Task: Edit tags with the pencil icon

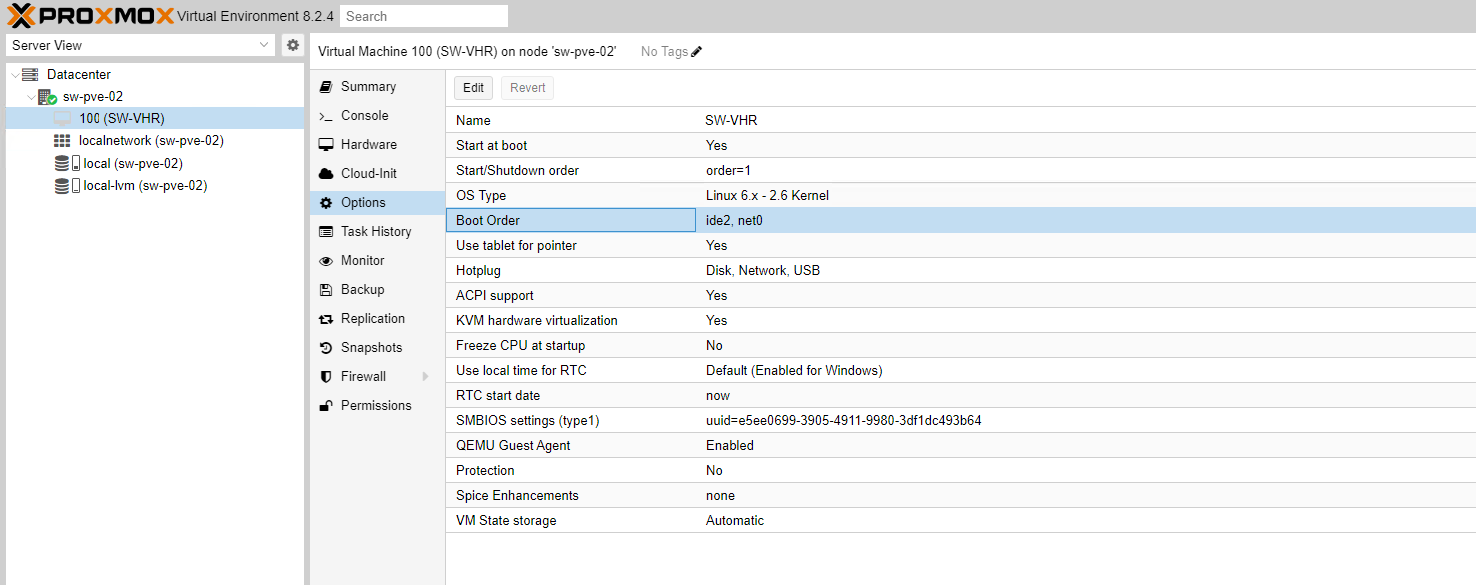Action: pyautogui.click(x=697, y=51)
